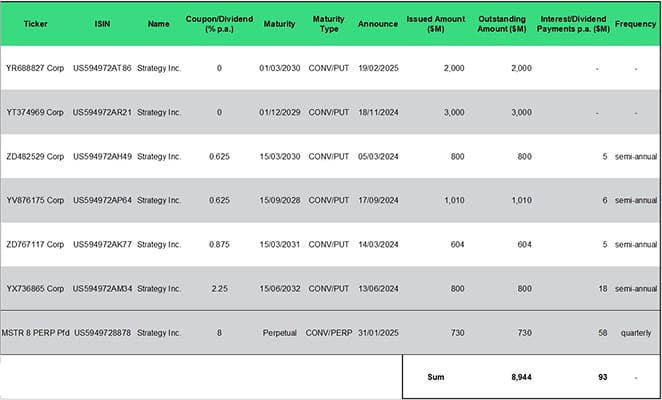Click announce date 31/01/2025
This screenshot has height=400, width=662.
[x=378, y=333]
